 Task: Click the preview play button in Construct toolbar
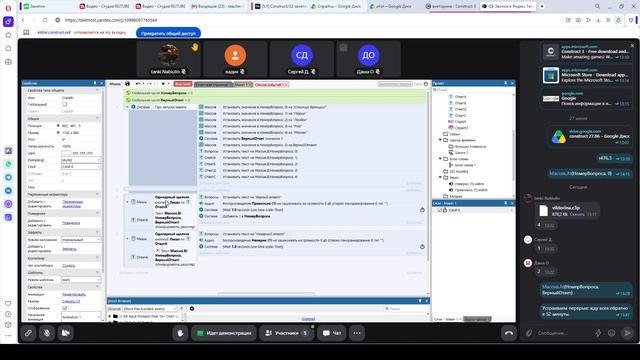pos(163,84)
